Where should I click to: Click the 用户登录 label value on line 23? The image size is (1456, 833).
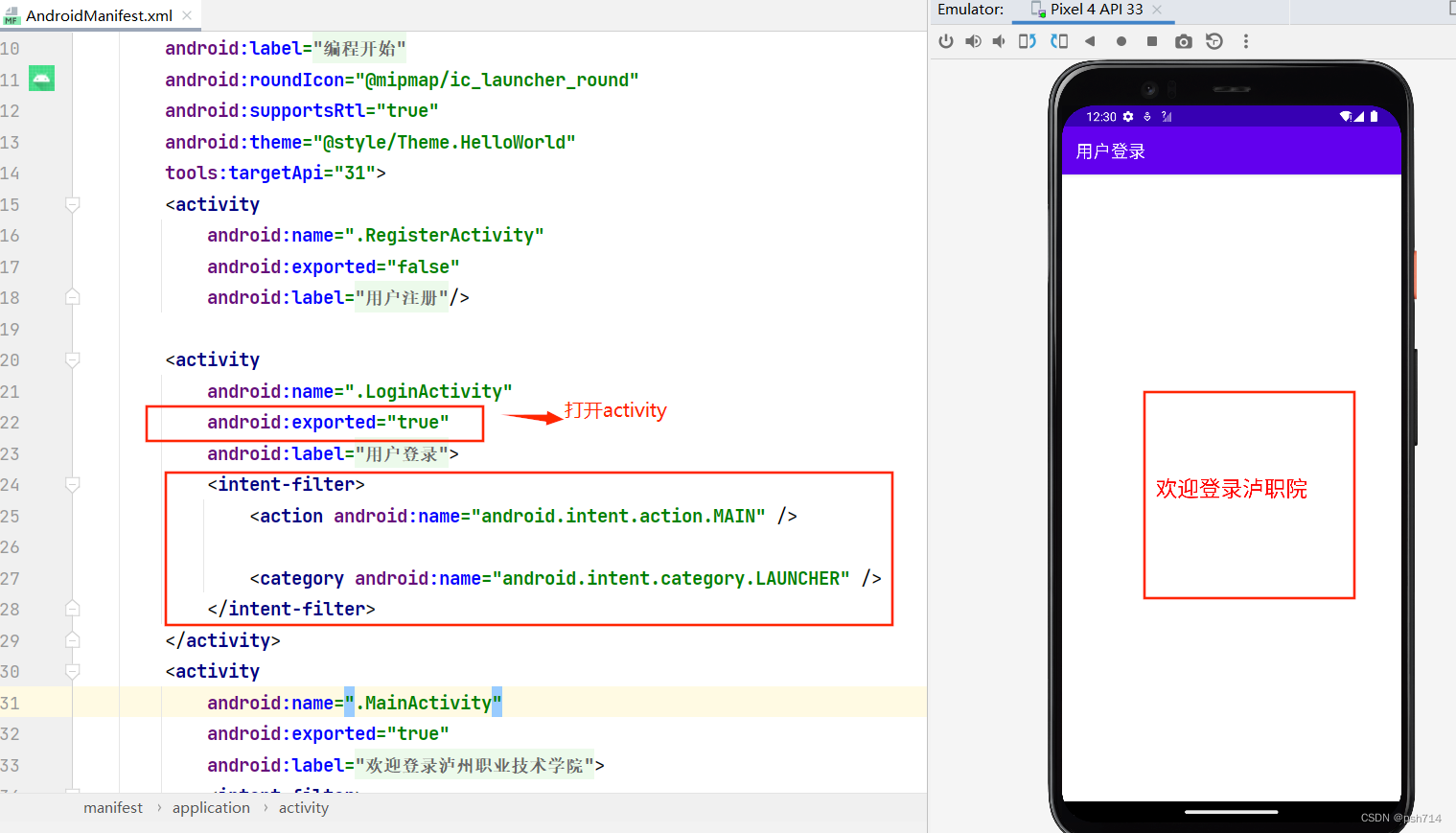point(402,453)
